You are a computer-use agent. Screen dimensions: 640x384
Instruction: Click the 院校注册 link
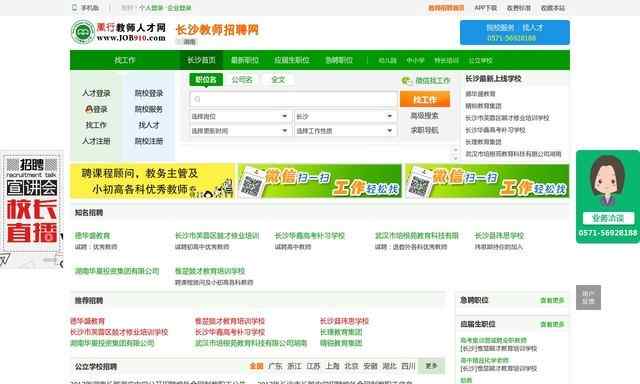pos(149,141)
